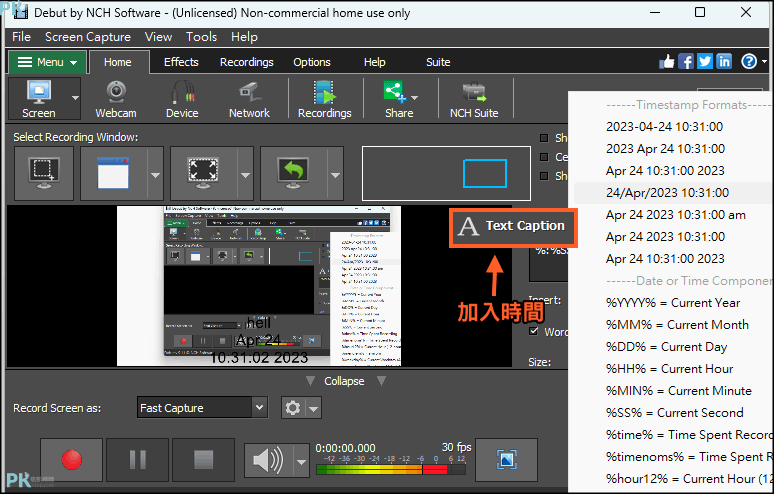Toggle the first 'Sh' checkbox beside the preview
The width and height of the screenshot is (774, 494).
pyautogui.click(x=544, y=138)
